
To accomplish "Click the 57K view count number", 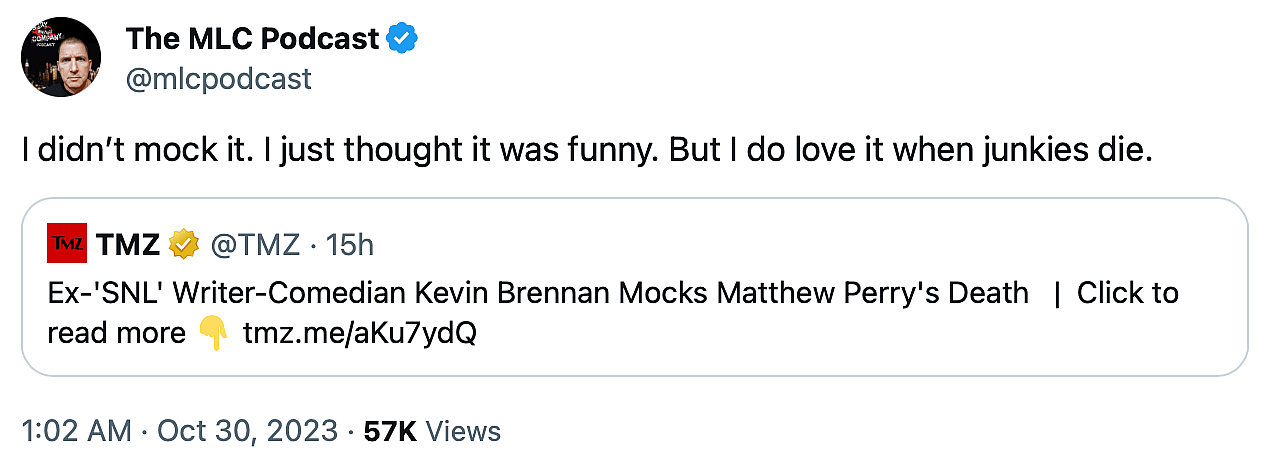I will (390, 431).
